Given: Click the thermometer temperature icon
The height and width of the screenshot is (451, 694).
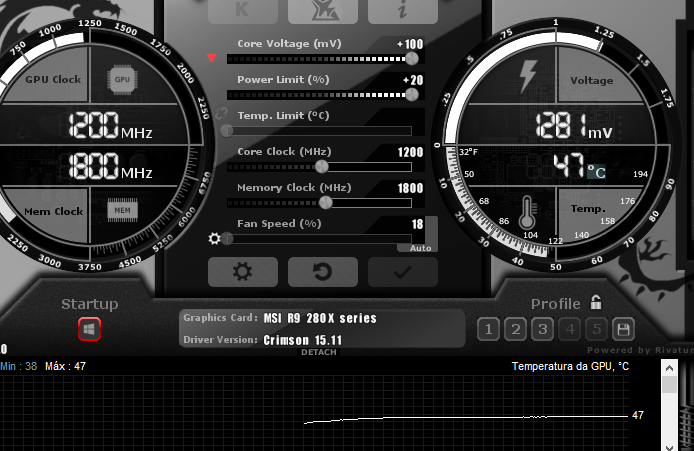Looking at the screenshot, I should click(526, 212).
